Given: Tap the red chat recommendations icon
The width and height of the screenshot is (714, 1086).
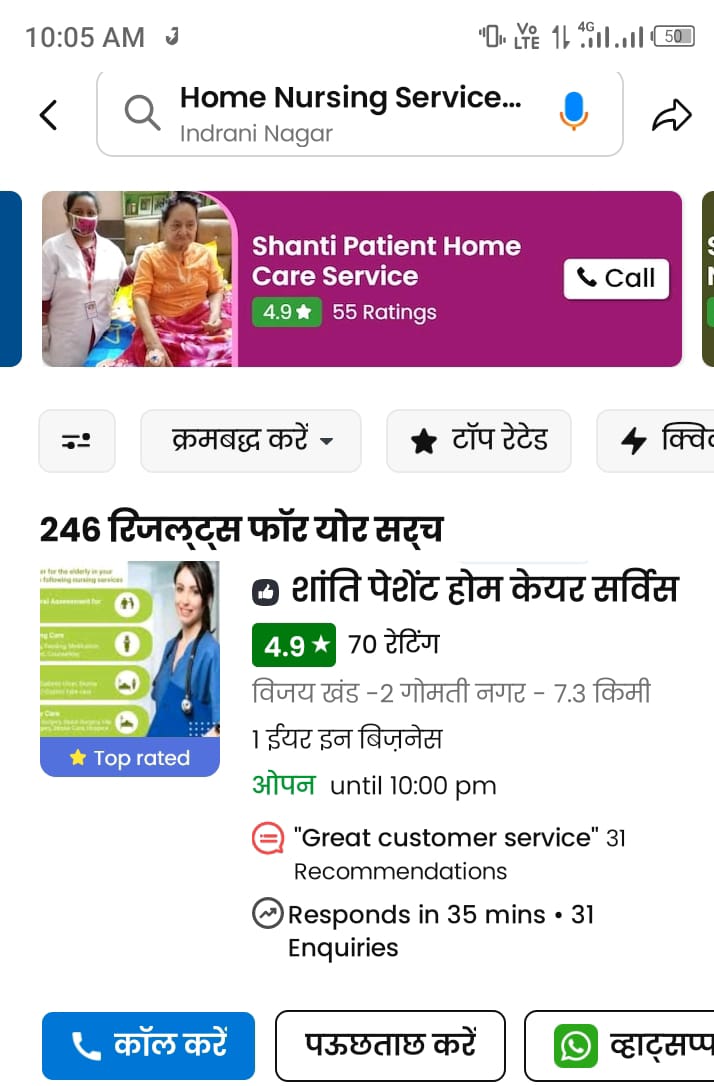Looking at the screenshot, I should click(267, 838).
